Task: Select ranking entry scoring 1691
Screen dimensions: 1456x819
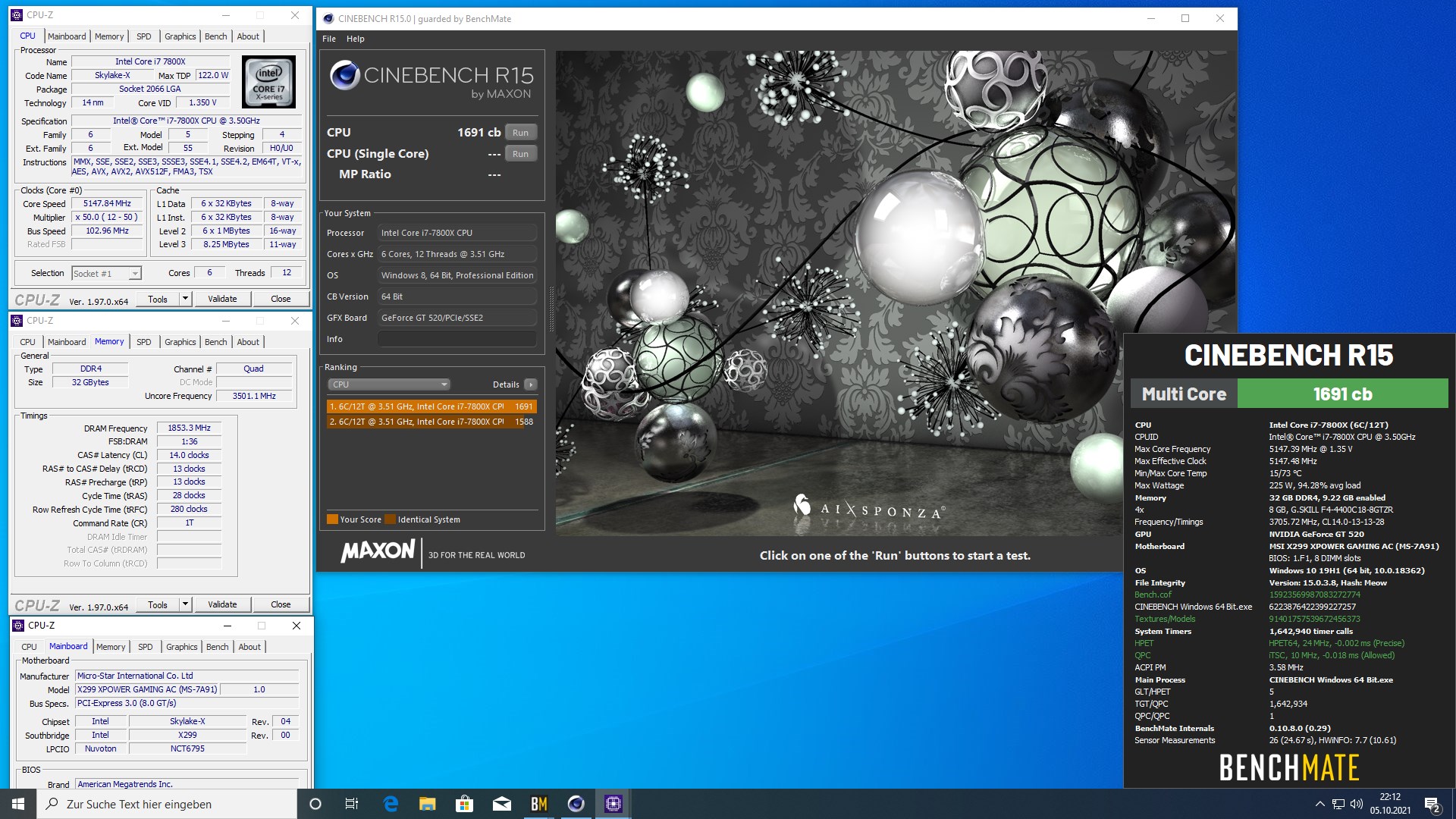Action: pos(431,406)
